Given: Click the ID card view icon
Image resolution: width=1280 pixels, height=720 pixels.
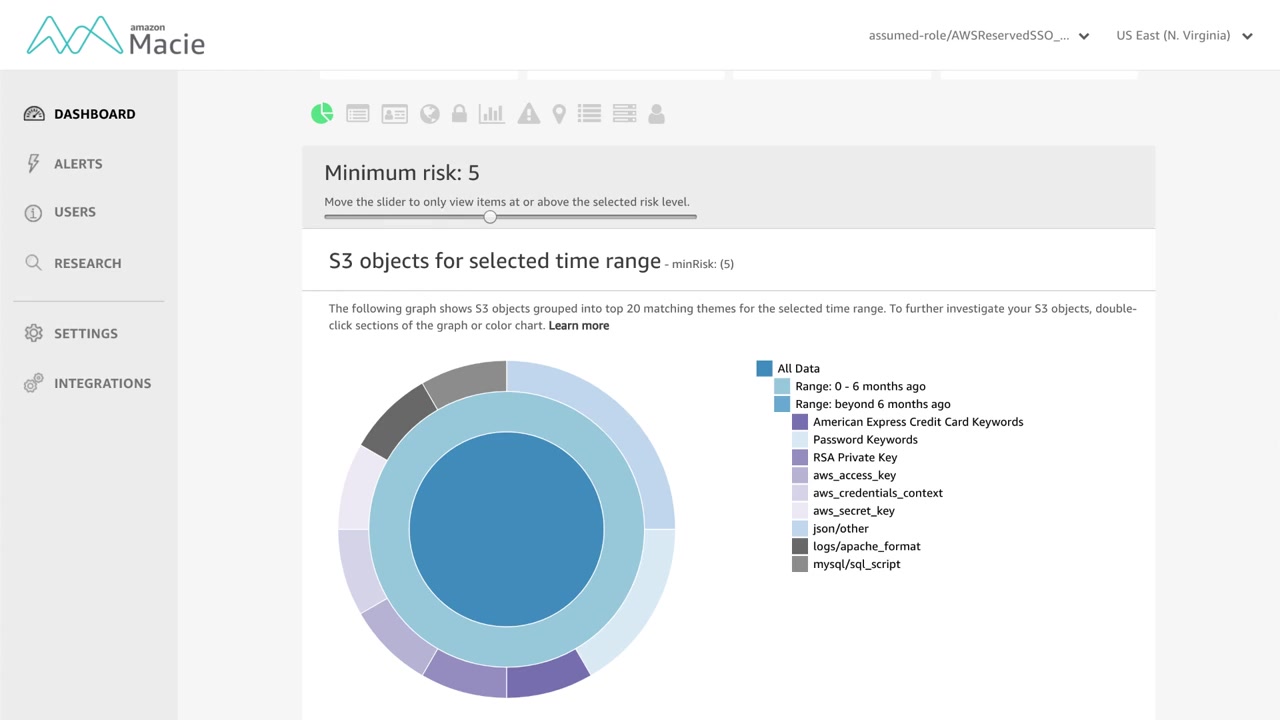Looking at the screenshot, I should pyautogui.click(x=395, y=114).
